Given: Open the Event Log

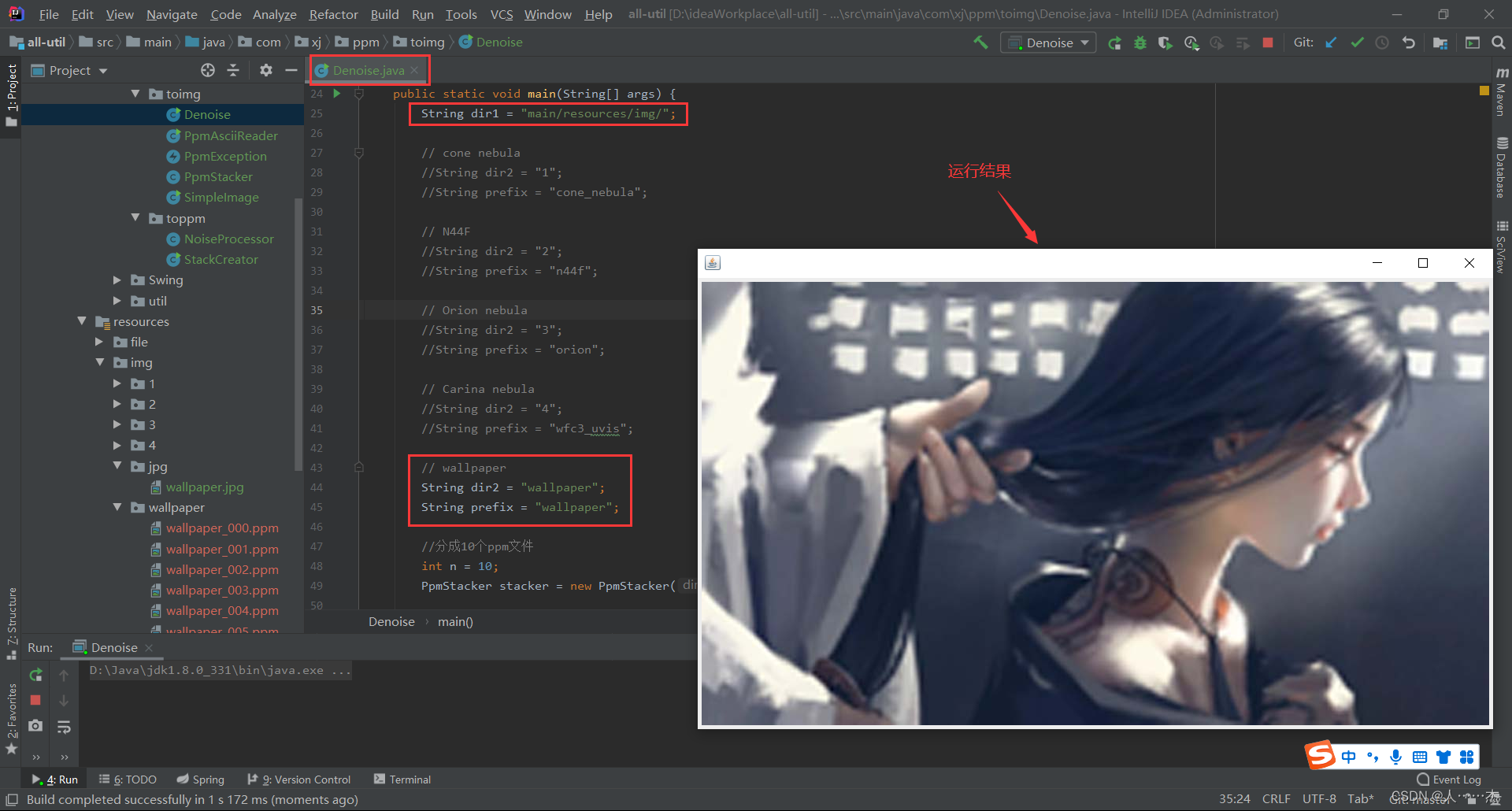Looking at the screenshot, I should (x=1449, y=780).
